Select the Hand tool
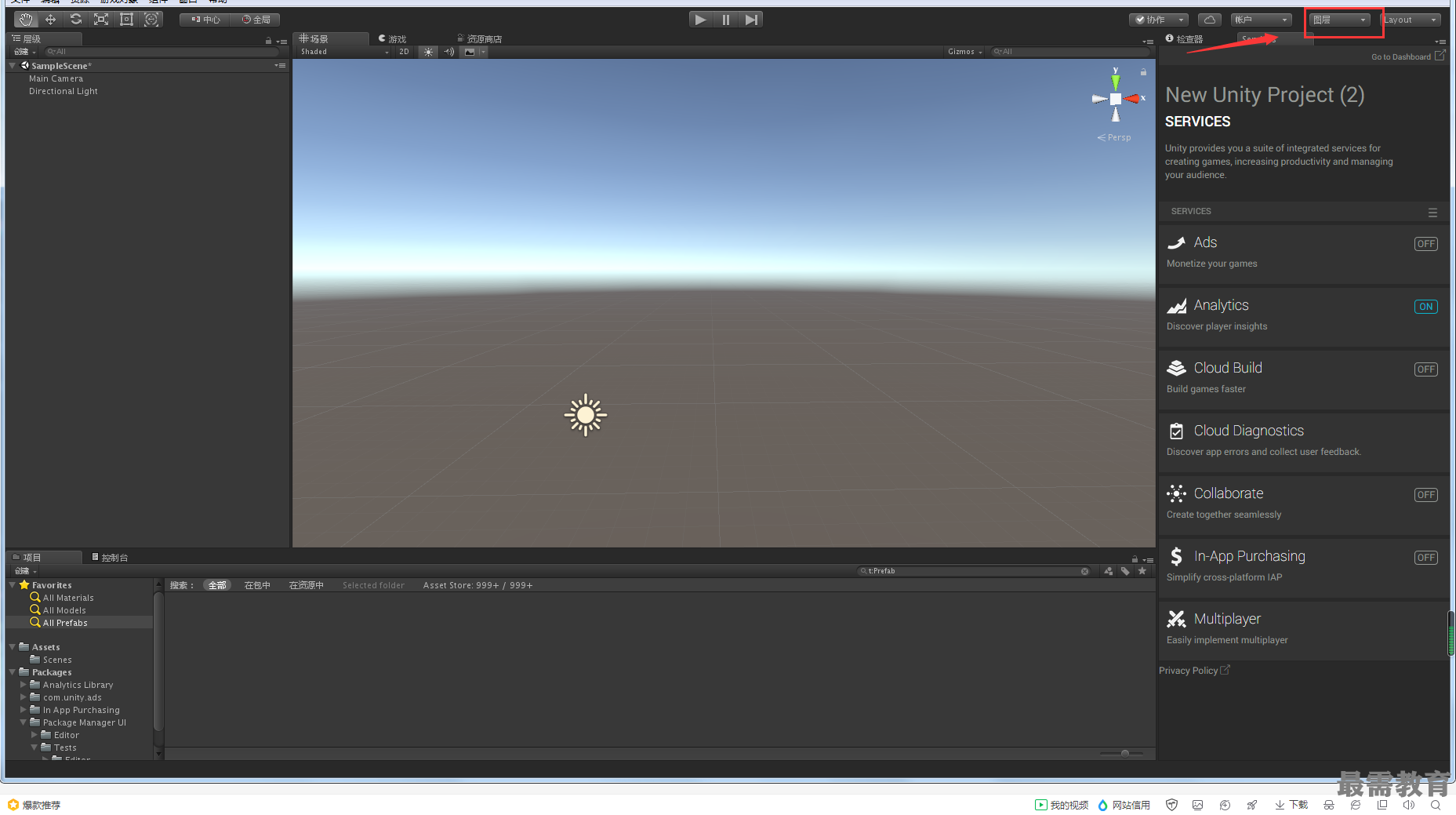The height and width of the screenshot is (815, 1456). point(26,20)
